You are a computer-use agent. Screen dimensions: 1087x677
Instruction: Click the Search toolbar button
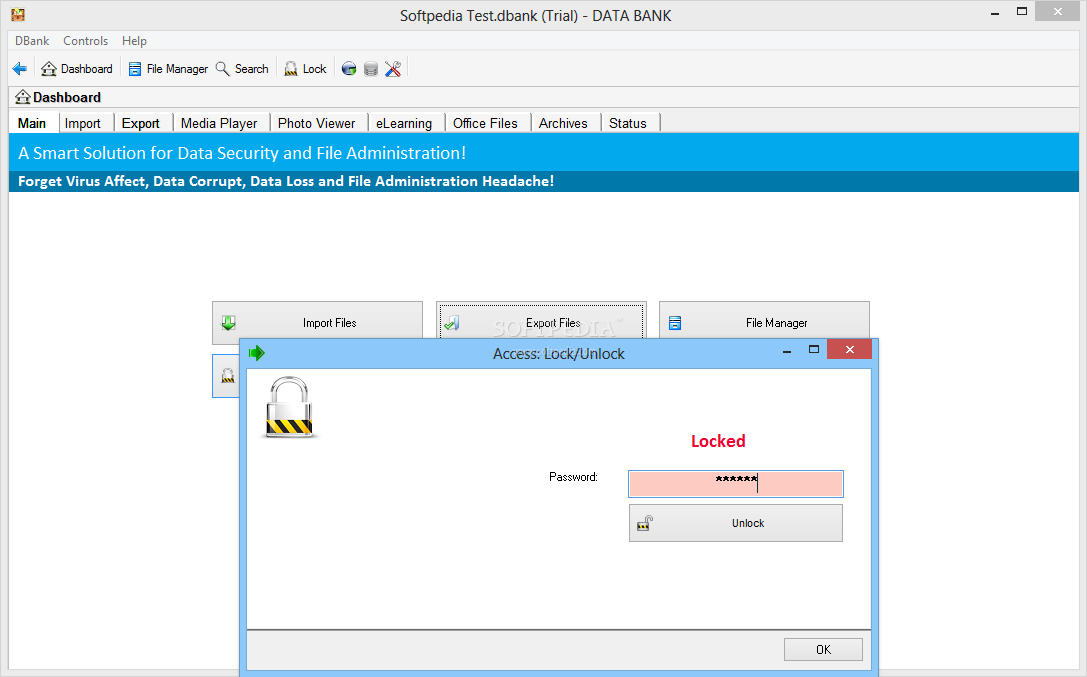[x=242, y=69]
